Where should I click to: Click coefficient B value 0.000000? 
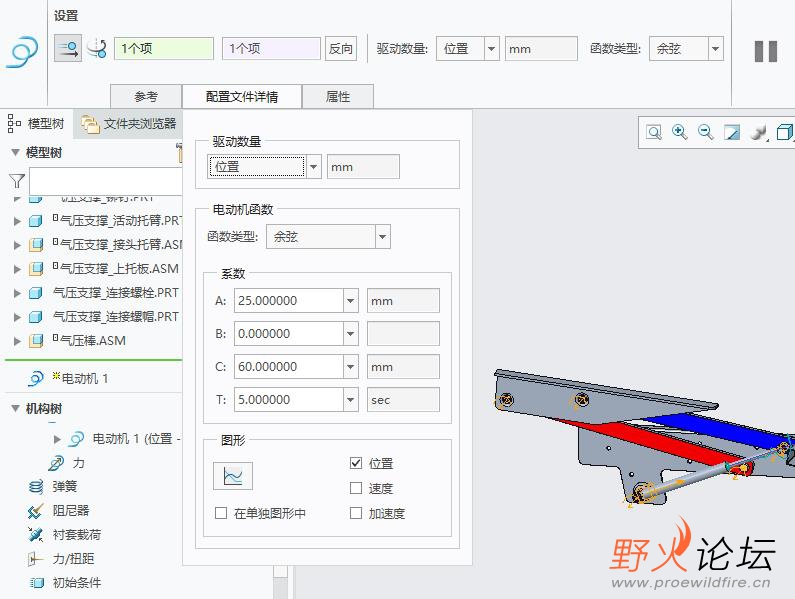pos(288,333)
